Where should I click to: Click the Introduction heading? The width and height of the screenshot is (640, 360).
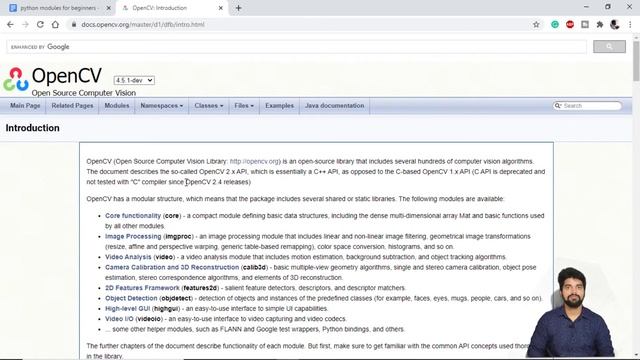33,128
